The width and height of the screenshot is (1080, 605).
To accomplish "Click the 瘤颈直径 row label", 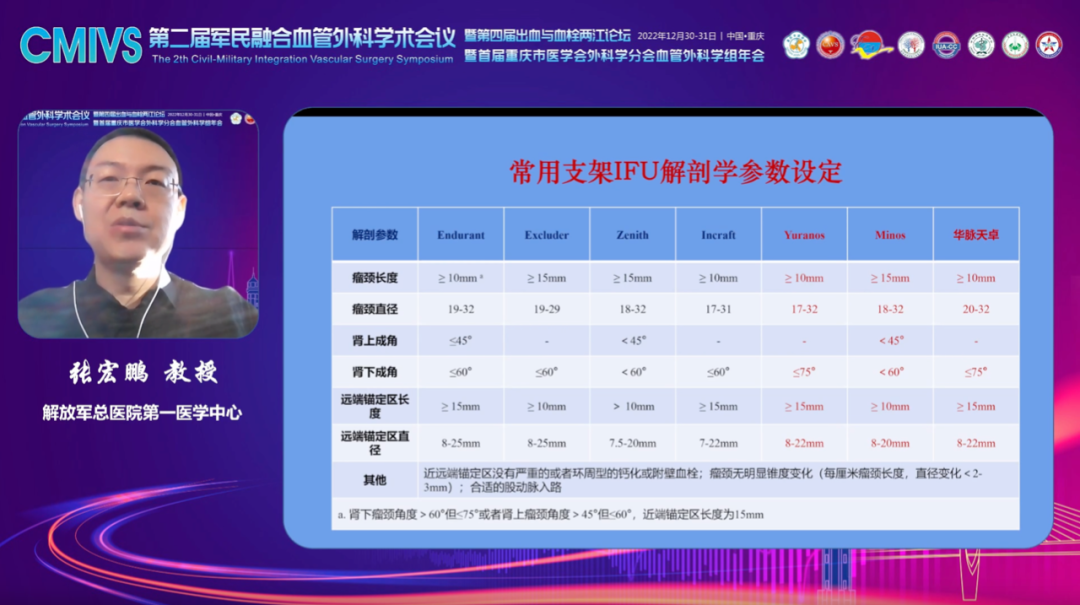I will pyautogui.click(x=375, y=309).
